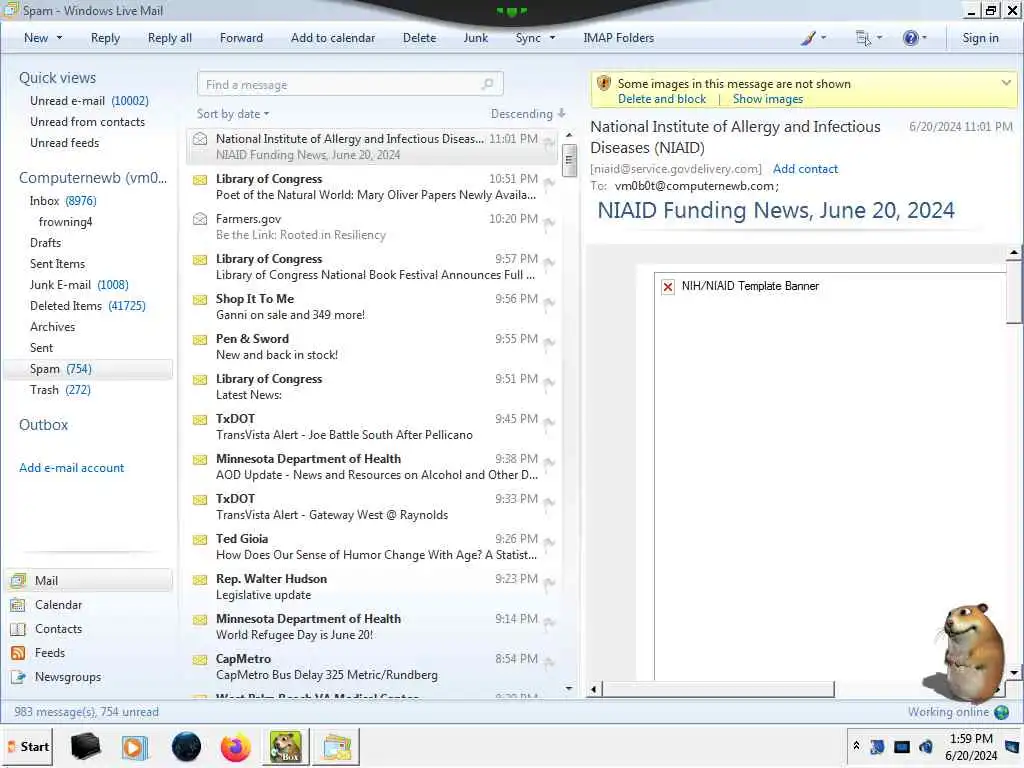Viewport: 1024px width, 768px height.
Task: Show hidden tray icons arrow
Action: pyautogui.click(x=856, y=746)
